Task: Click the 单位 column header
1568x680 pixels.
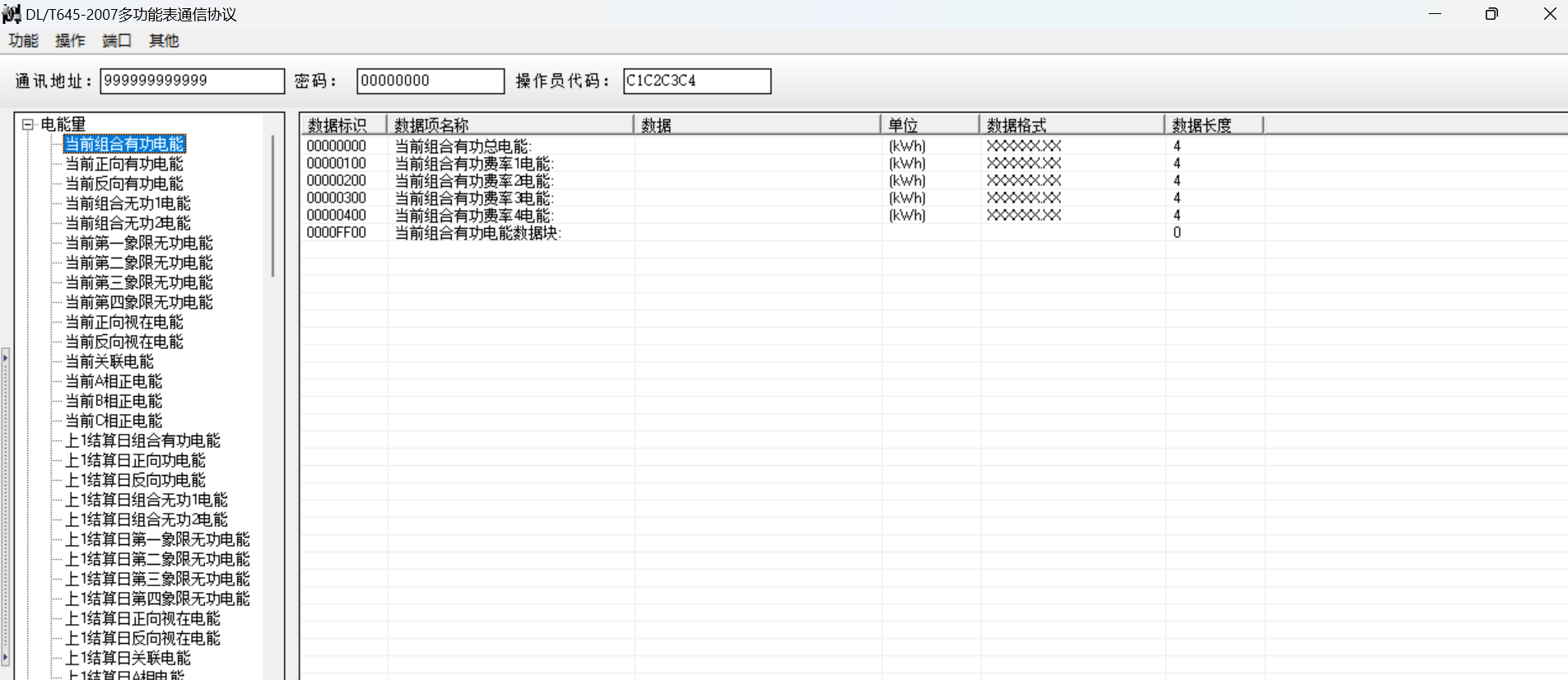Action: (x=930, y=125)
